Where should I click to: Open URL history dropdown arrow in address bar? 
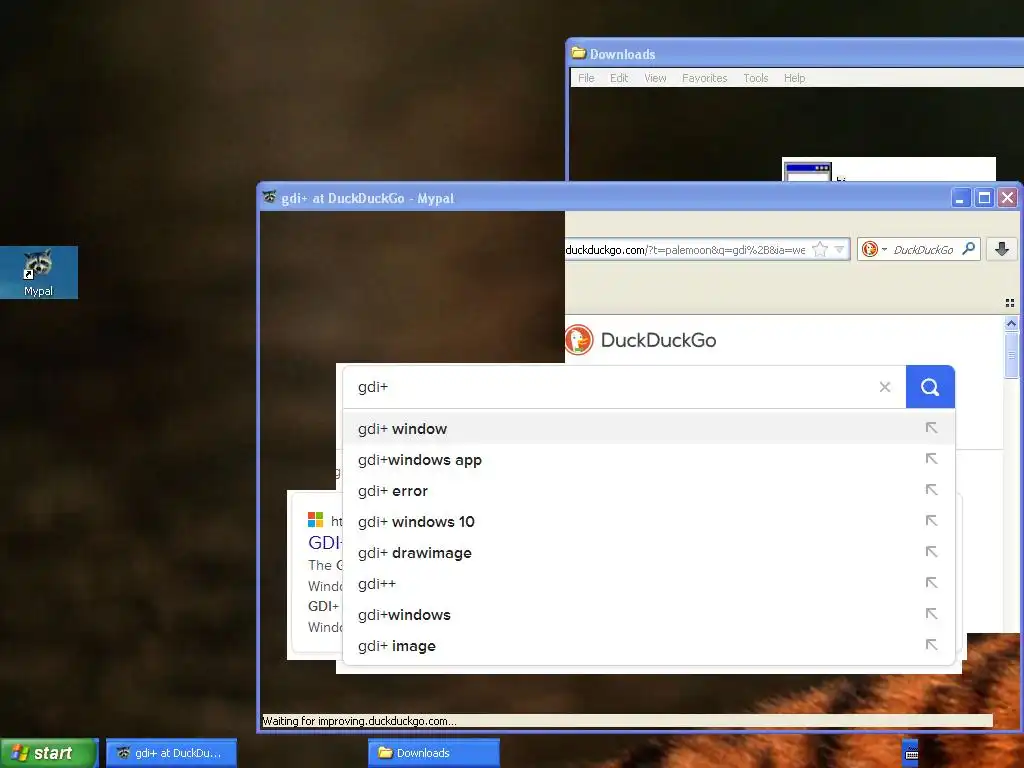[x=840, y=249]
